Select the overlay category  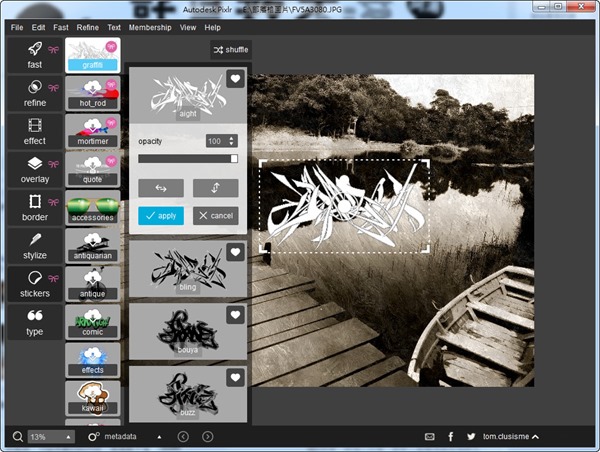tap(34, 169)
